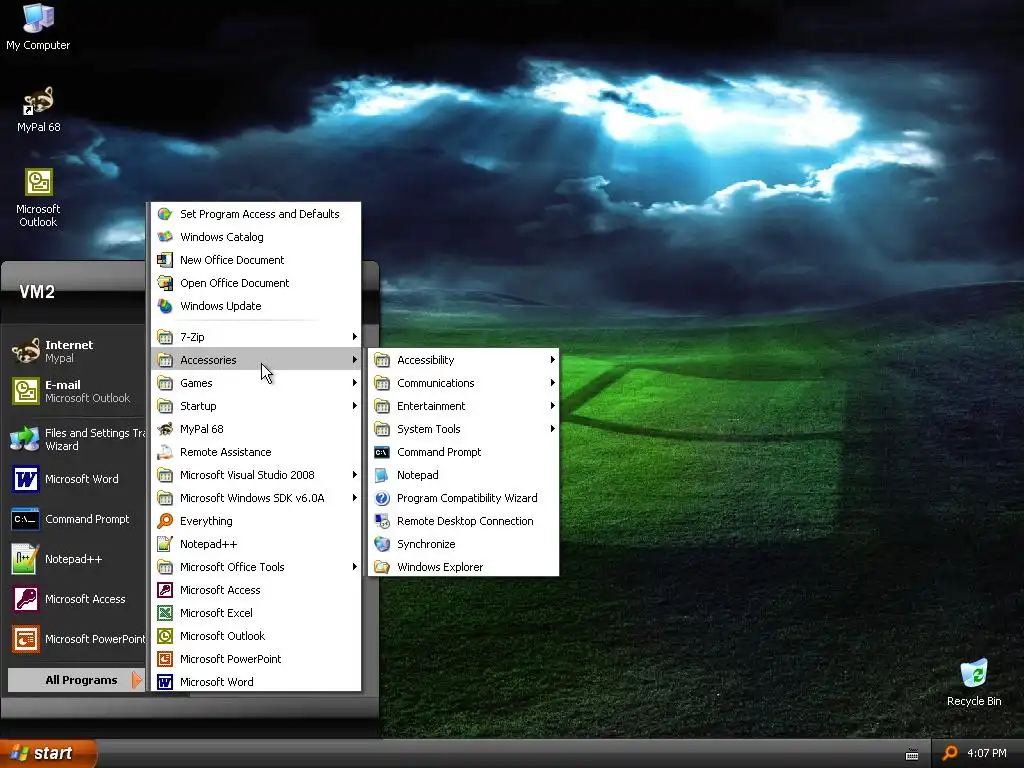This screenshot has height=768, width=1024.
Task: Expand the Entertainment submenu arrow
Action: click(552, 406)
